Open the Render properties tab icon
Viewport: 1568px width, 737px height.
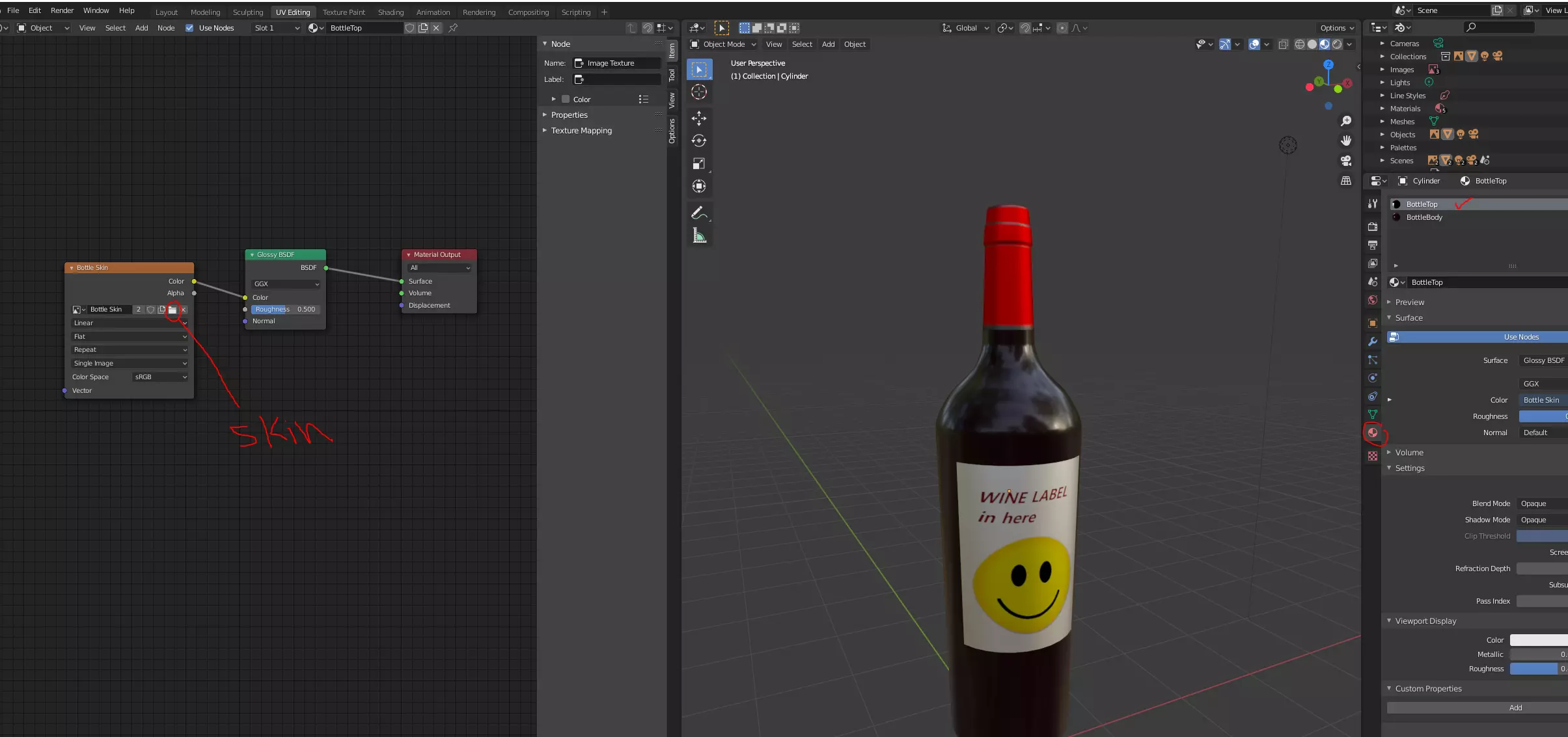pos(1373,226)
